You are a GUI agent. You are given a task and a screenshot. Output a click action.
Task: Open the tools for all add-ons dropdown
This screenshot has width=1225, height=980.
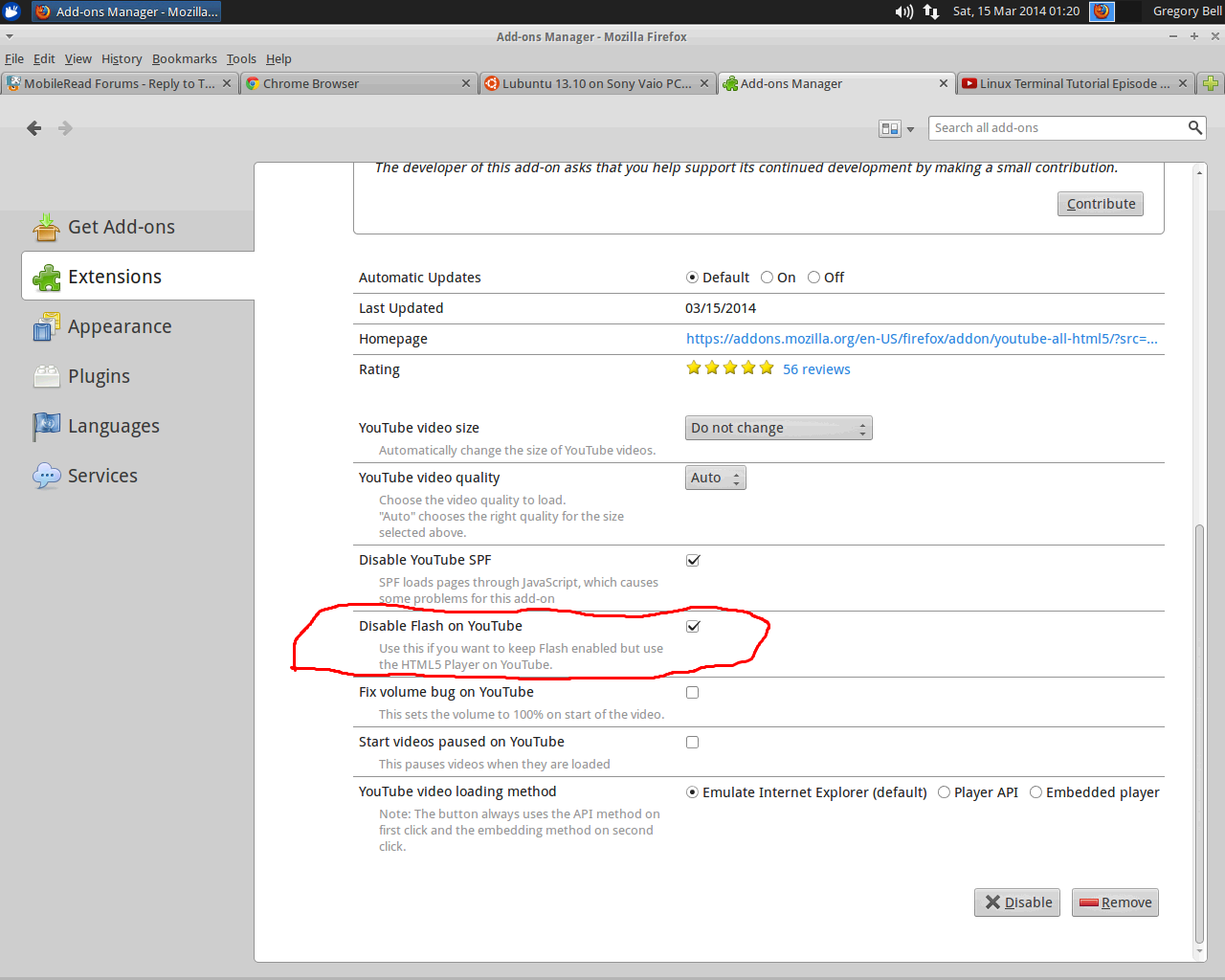[x=897, y=128]
